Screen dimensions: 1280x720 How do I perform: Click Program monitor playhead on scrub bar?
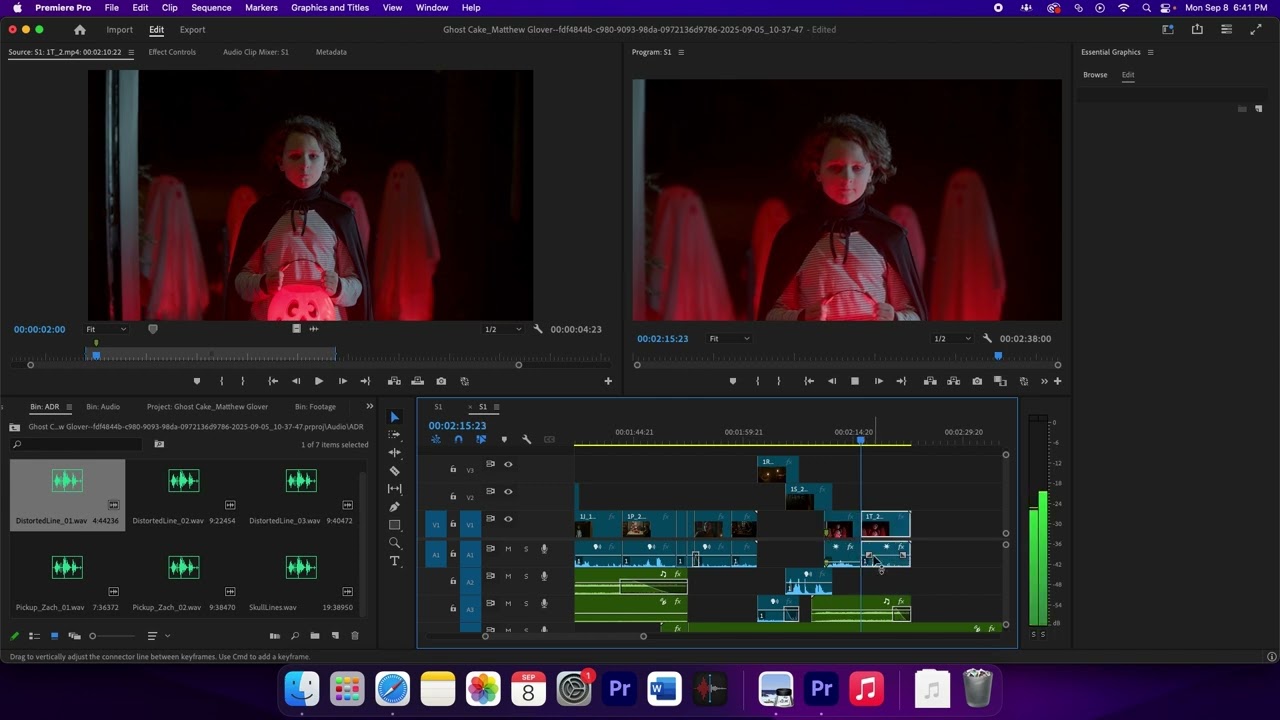[998, 355]
